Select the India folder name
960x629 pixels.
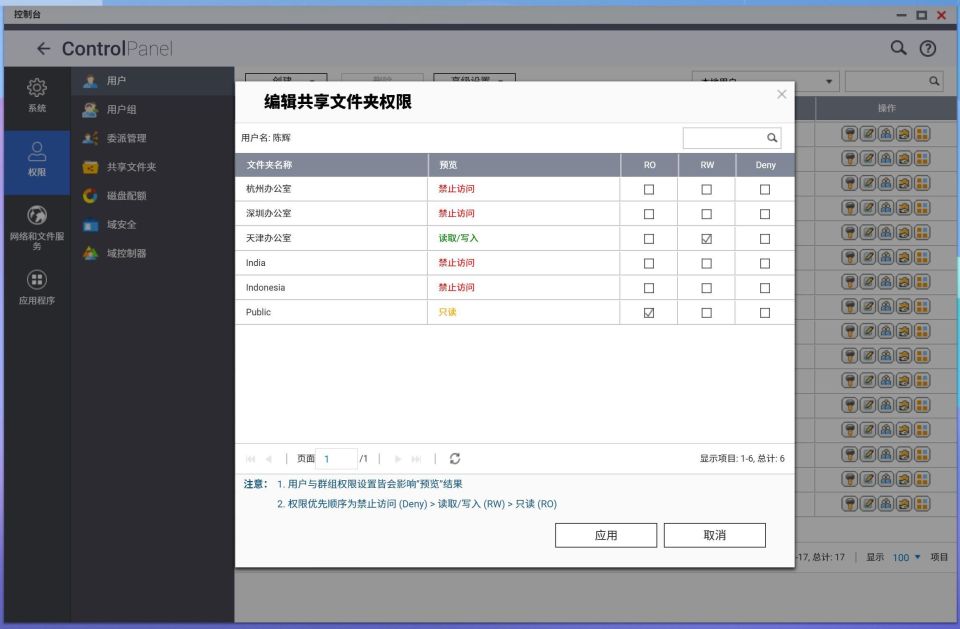255,263
